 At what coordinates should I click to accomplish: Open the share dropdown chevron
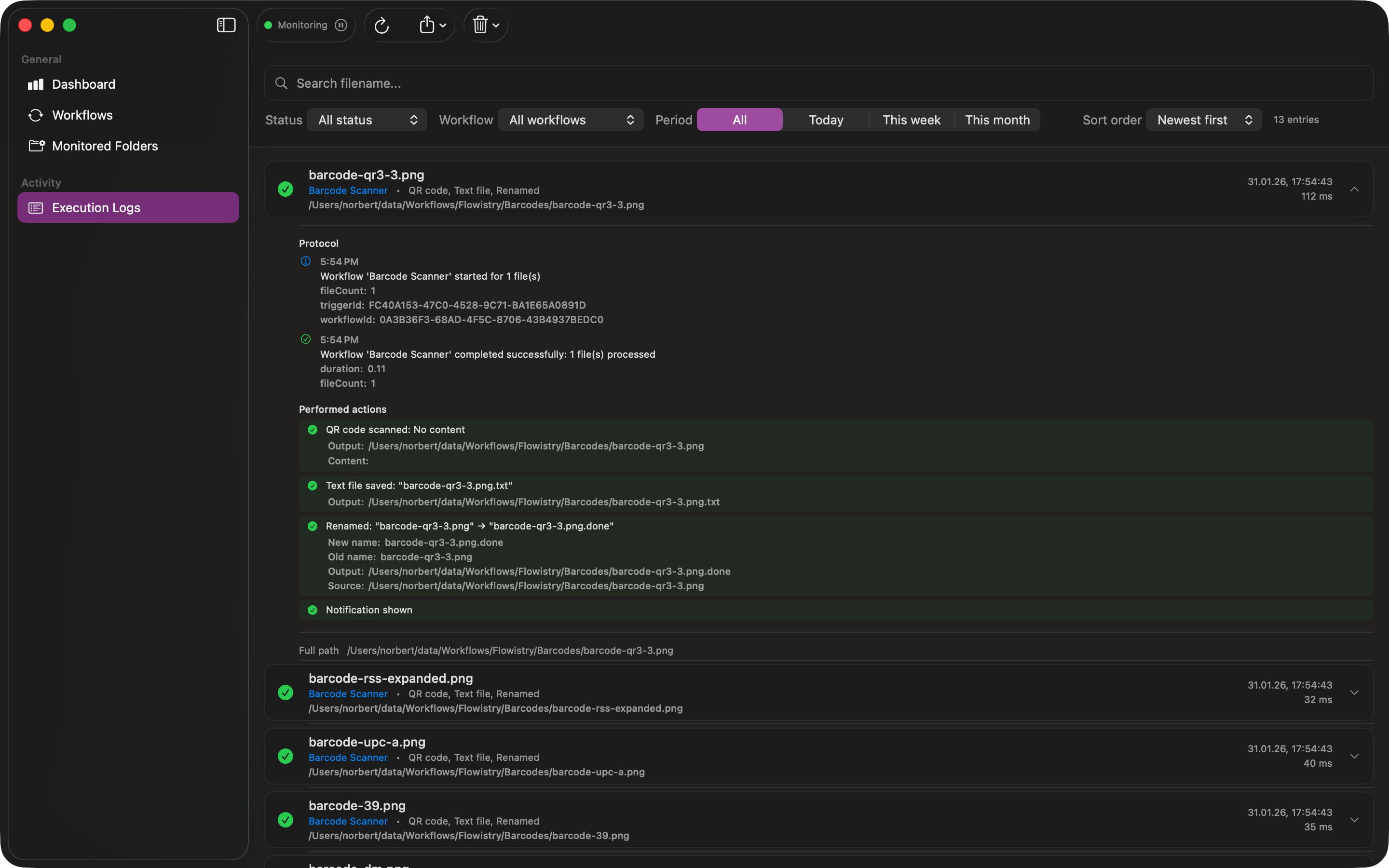pos(443,25)
